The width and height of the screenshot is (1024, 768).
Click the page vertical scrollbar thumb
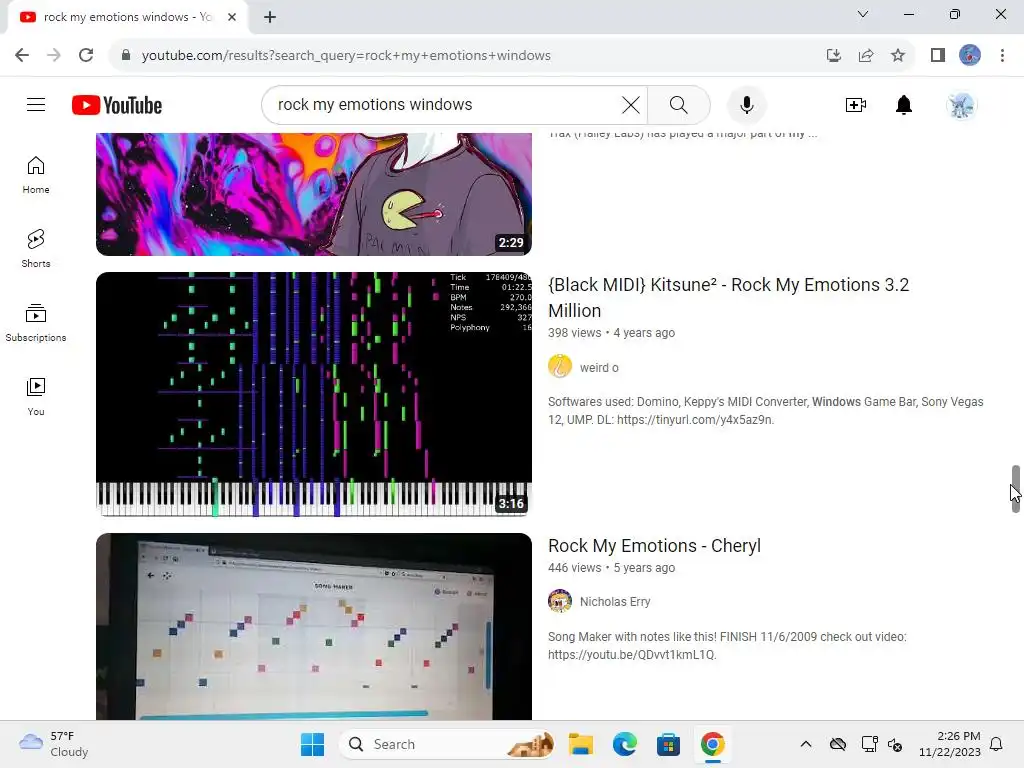[x=1016, y=488]
